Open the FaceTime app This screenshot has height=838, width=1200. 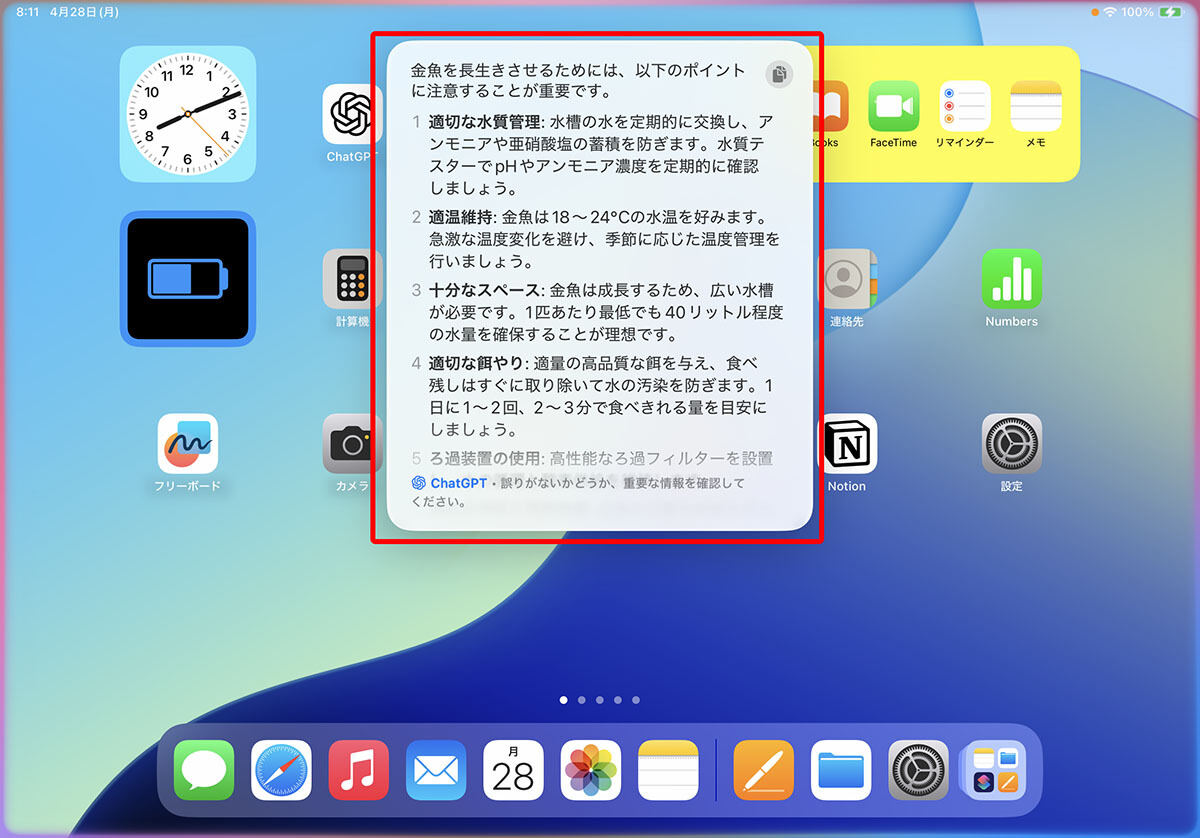click(893, 106)
